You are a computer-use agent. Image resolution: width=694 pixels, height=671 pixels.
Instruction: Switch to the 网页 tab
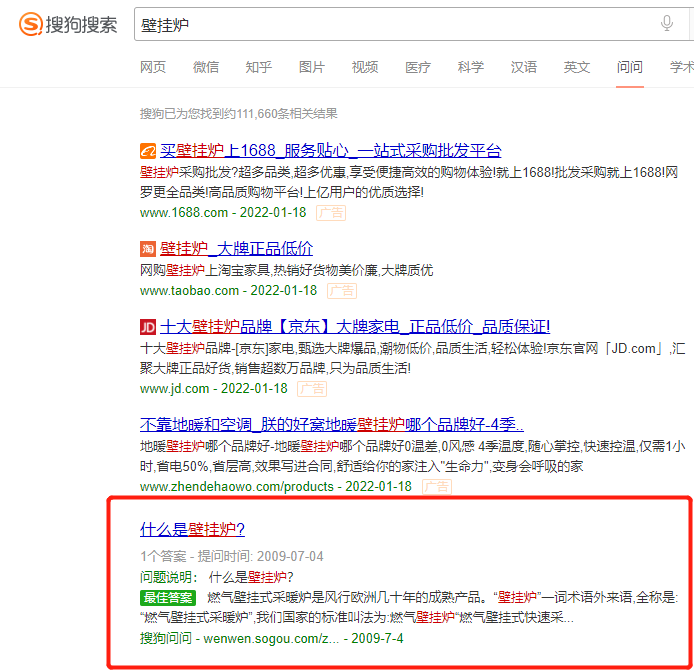tap(153, 67)
